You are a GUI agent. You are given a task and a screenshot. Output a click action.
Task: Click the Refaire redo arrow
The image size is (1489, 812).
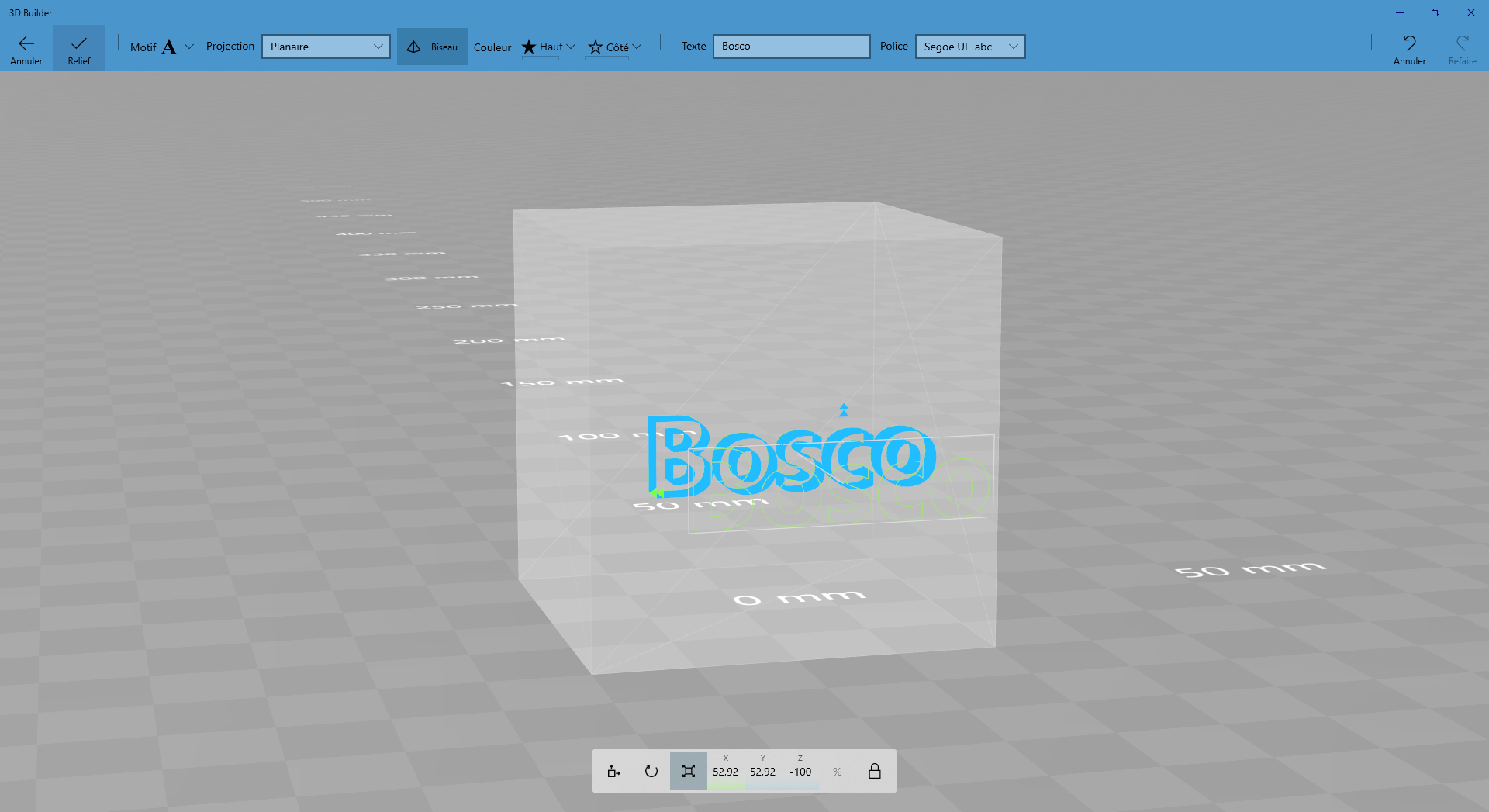(1462, 48)
